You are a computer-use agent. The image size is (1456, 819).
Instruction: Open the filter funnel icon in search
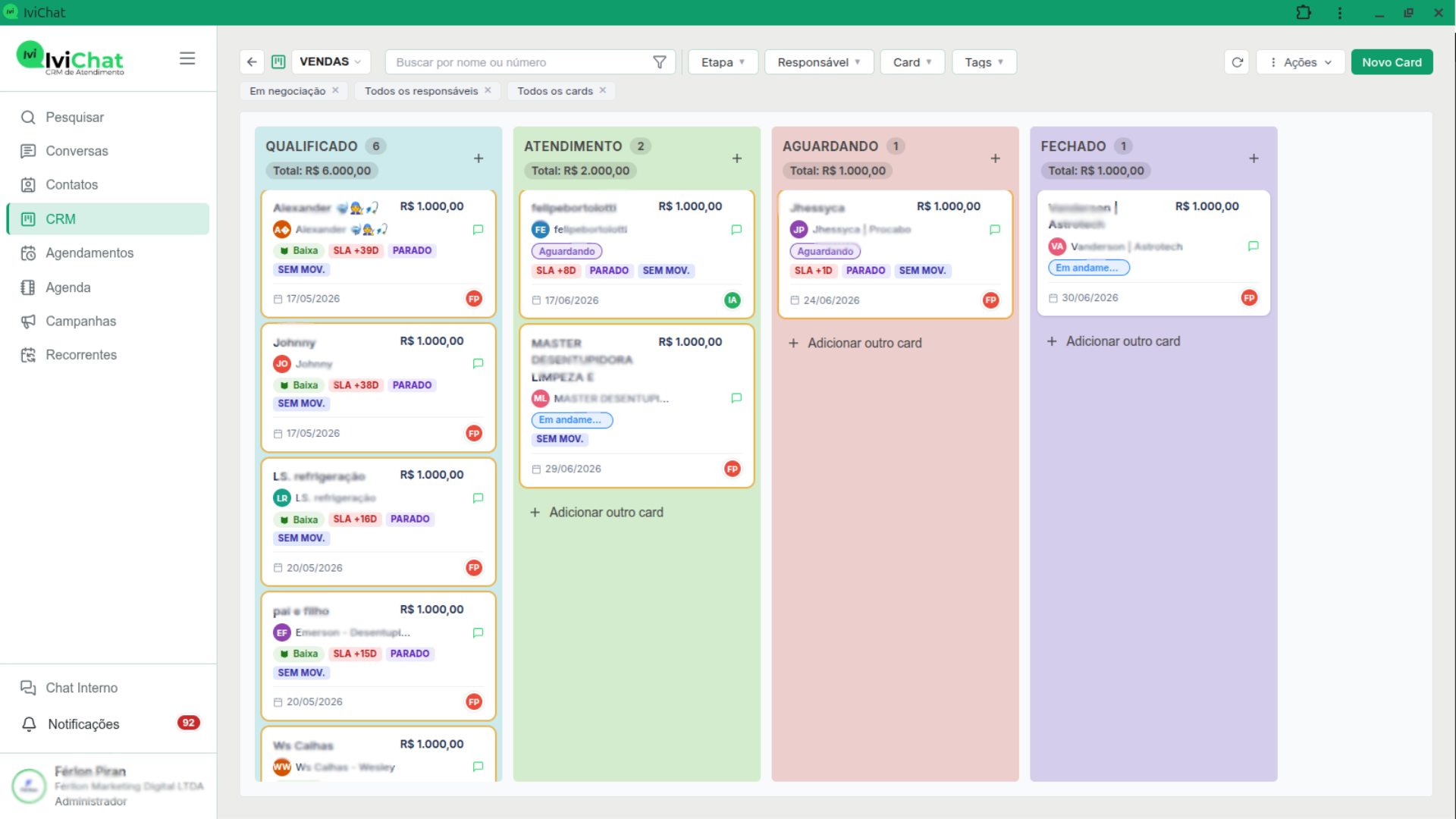660,62
